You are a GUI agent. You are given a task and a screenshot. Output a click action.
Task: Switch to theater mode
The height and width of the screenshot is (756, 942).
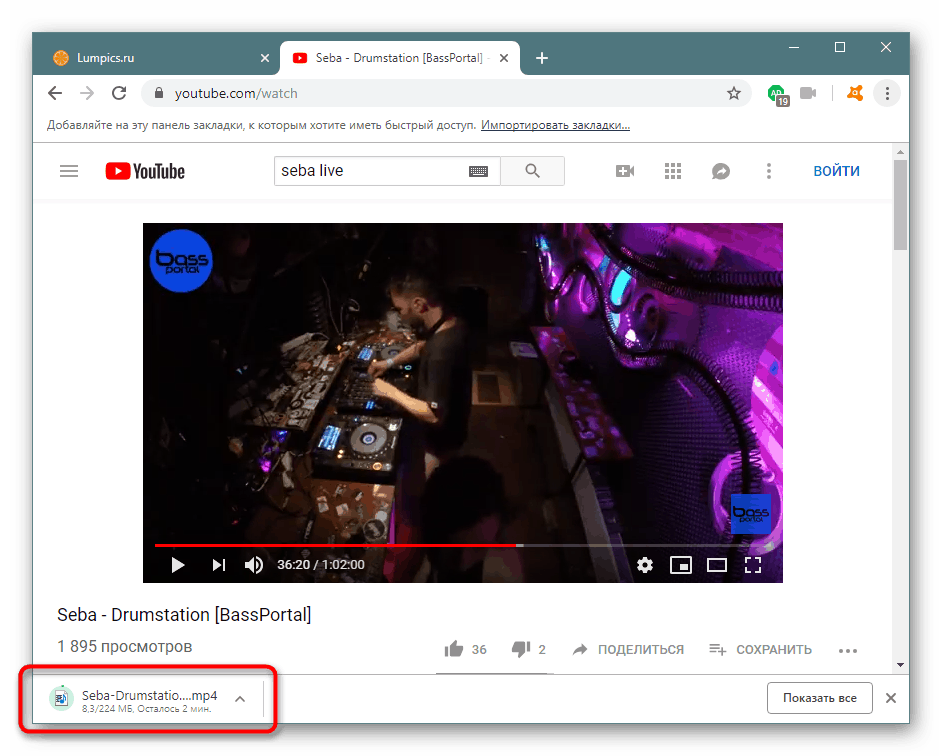(717, 565)
